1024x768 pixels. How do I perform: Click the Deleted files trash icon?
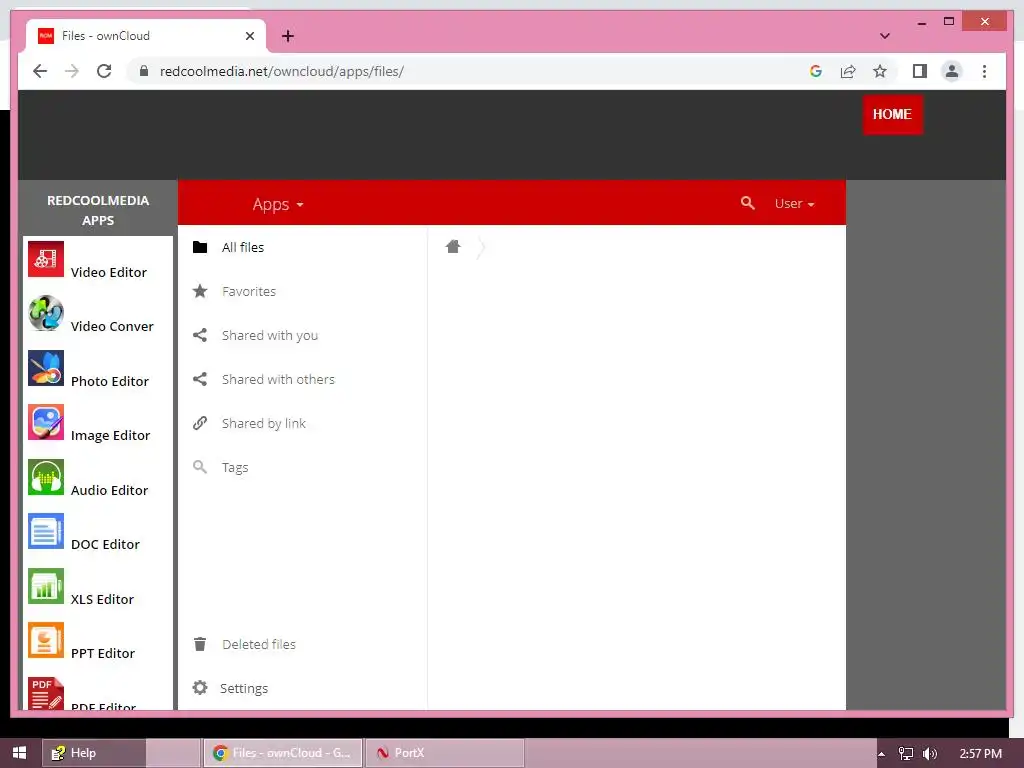click(x=200, y=644)
